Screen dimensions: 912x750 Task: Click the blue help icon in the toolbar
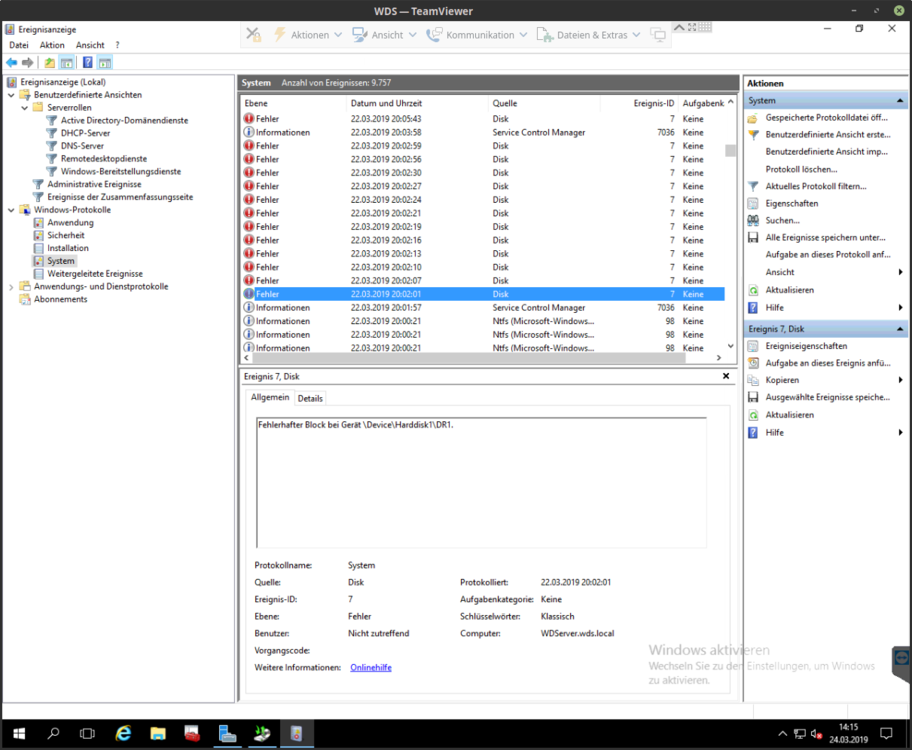coord(88,63)
